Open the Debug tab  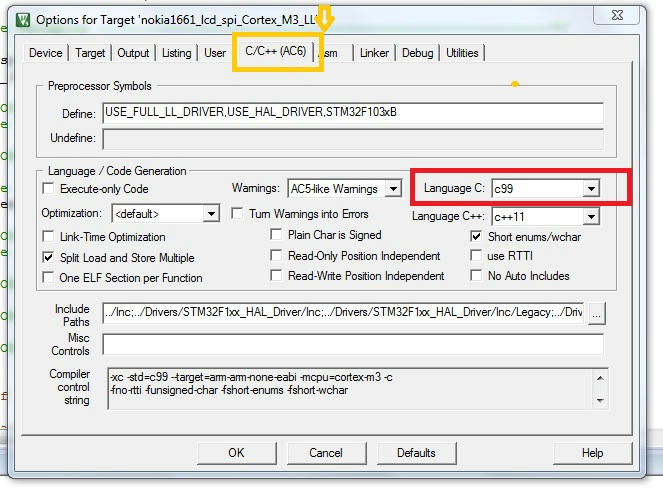click(x=418, y=53)
